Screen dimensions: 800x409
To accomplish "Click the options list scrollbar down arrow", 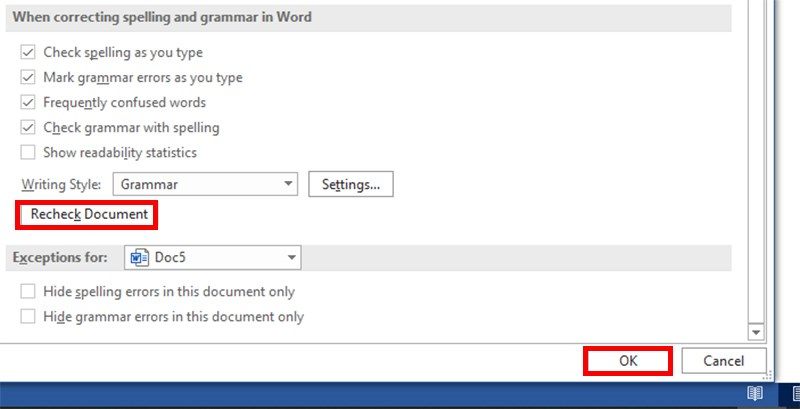I will (756, 332).
